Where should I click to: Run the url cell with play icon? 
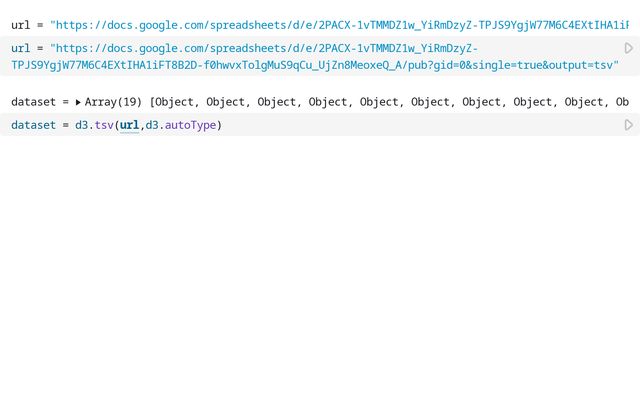point(628,48)
